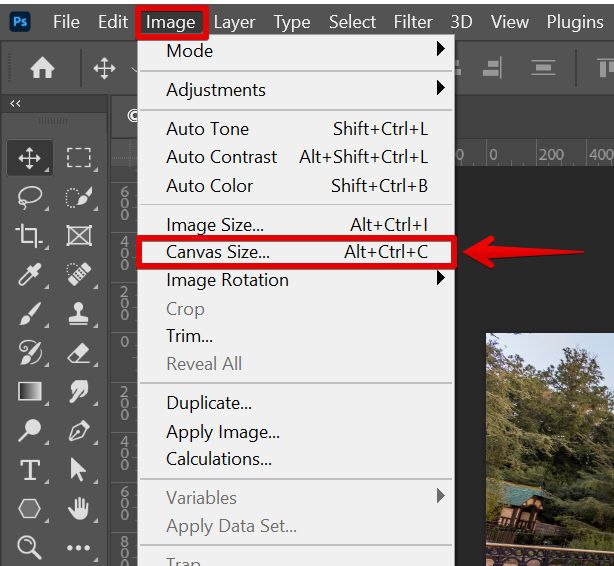Viewport: 614px width, 566px height.
Task: Select the Eraser tool
Action: (x=79, y=353)
